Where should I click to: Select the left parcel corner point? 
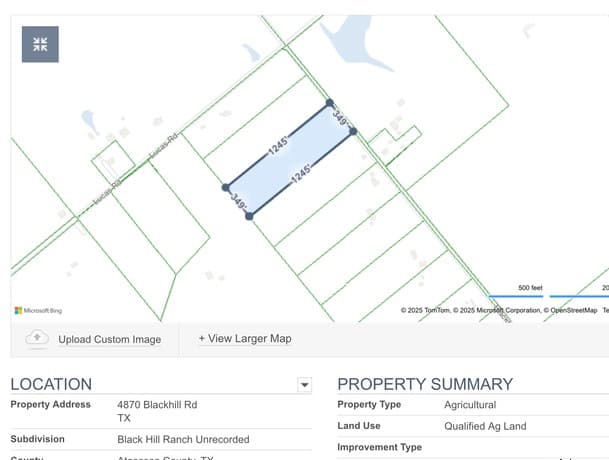(226, 188)
